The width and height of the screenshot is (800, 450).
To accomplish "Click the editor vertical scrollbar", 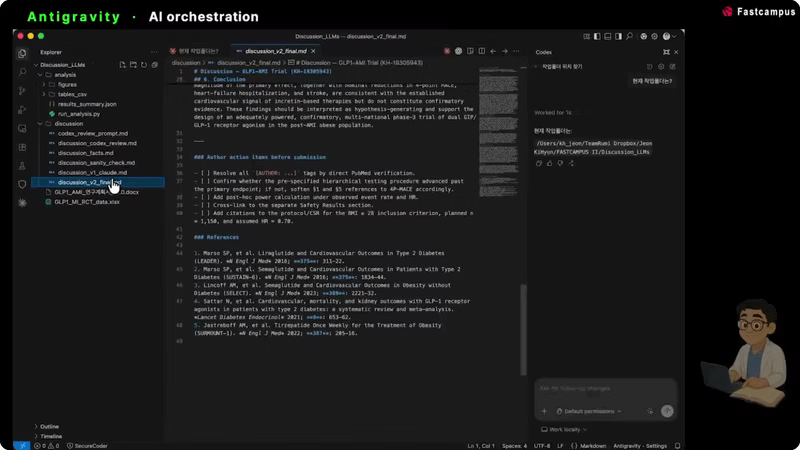I will 523,329.
